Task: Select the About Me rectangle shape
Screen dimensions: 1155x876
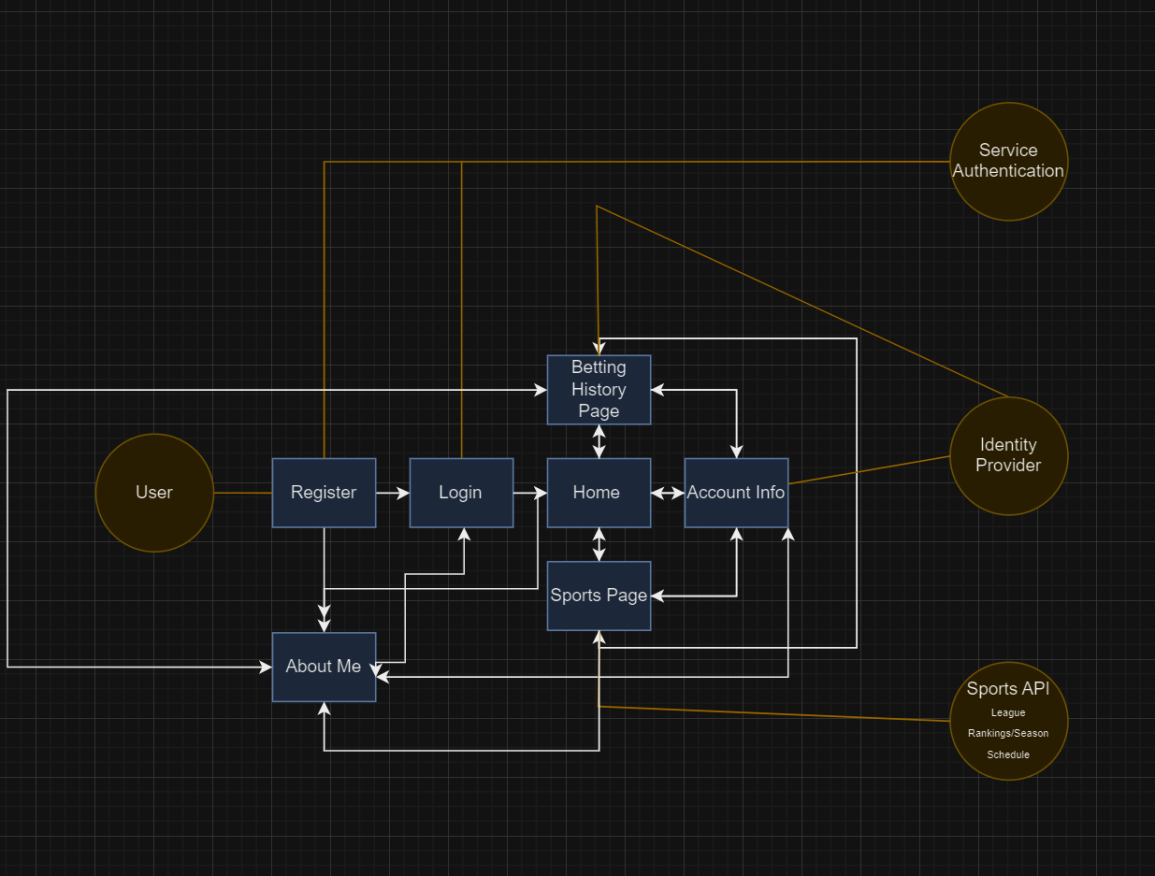Action: point(323,666)
